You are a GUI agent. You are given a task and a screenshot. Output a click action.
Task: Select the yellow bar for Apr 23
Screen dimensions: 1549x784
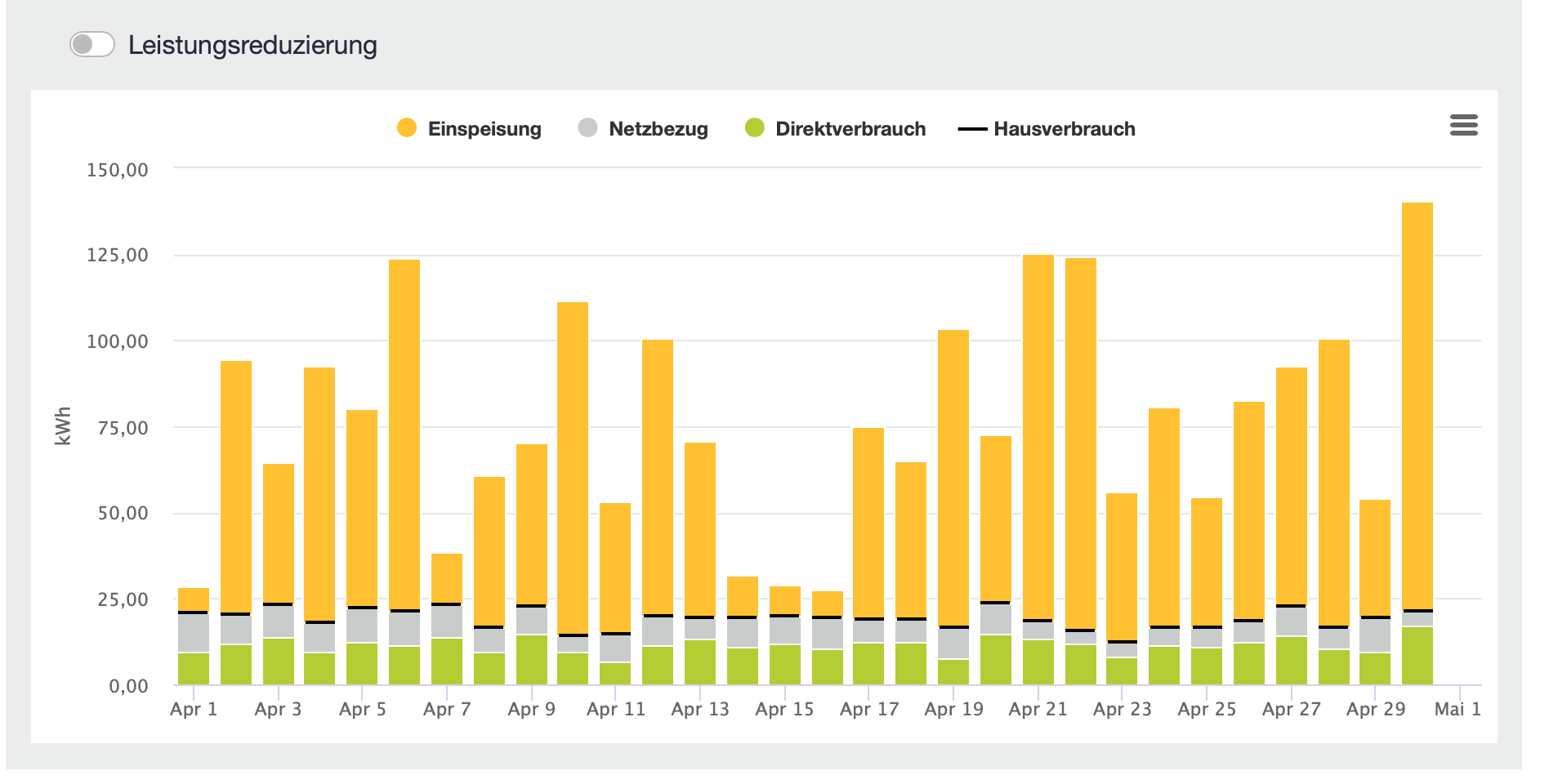[1122, 567]
